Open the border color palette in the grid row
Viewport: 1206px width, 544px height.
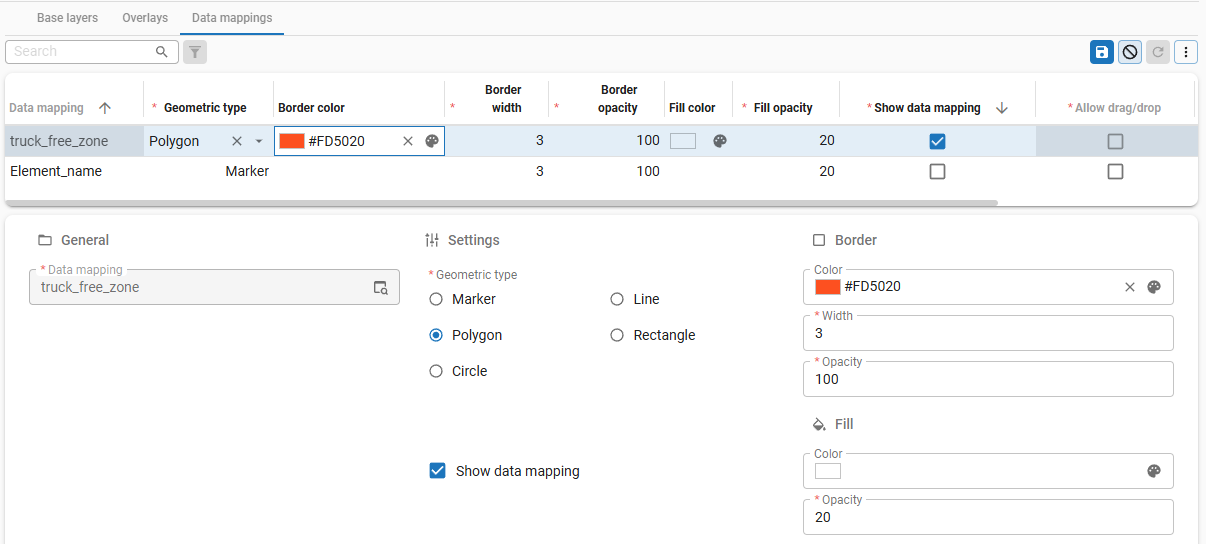[x=432, y=141]
